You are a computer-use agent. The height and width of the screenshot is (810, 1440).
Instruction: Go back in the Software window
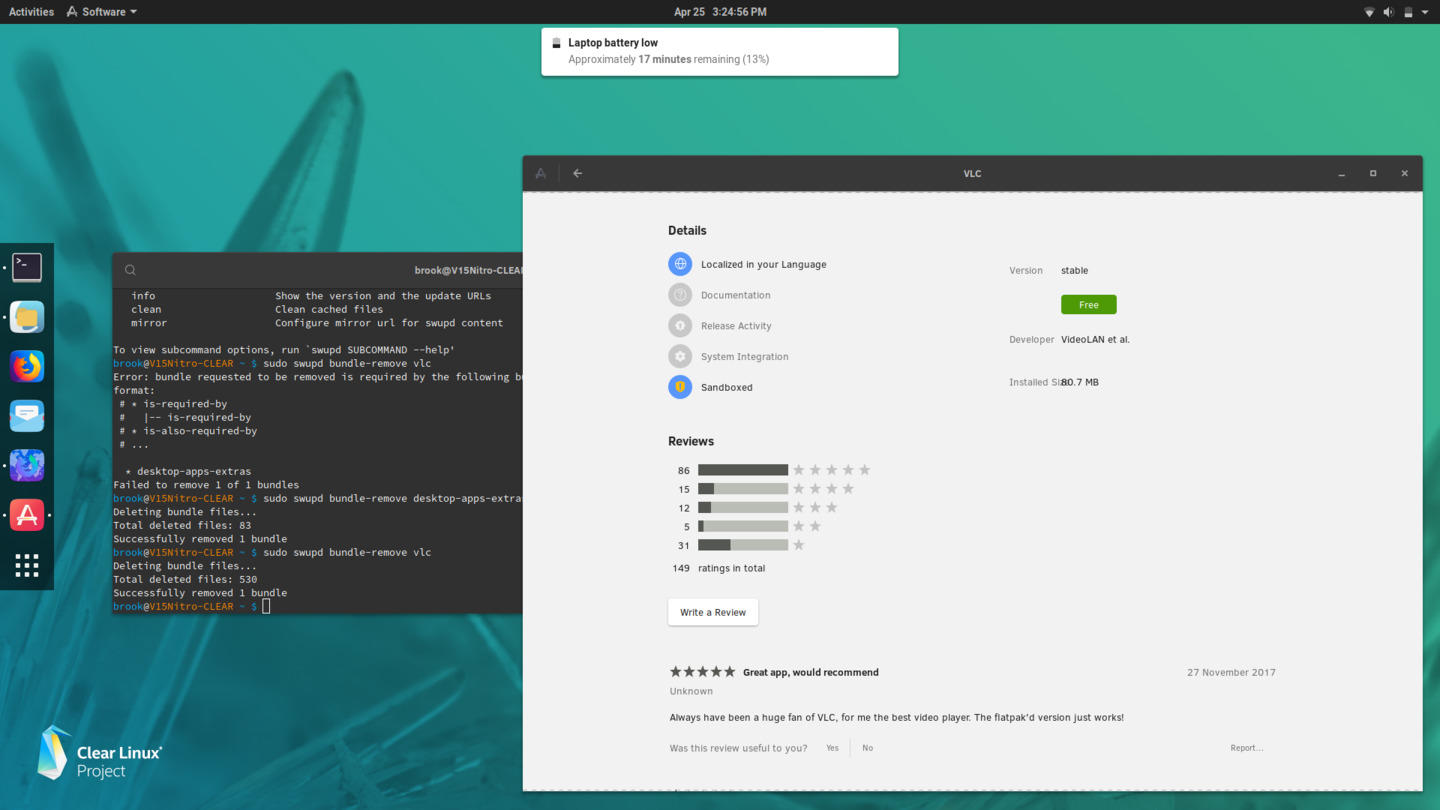[x=577, y=173]
